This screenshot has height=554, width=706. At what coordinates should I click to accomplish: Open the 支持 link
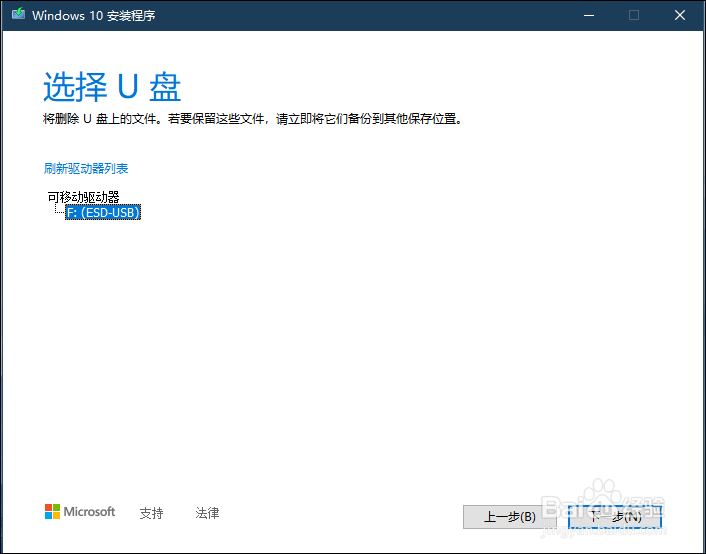[x=151, y=513]
